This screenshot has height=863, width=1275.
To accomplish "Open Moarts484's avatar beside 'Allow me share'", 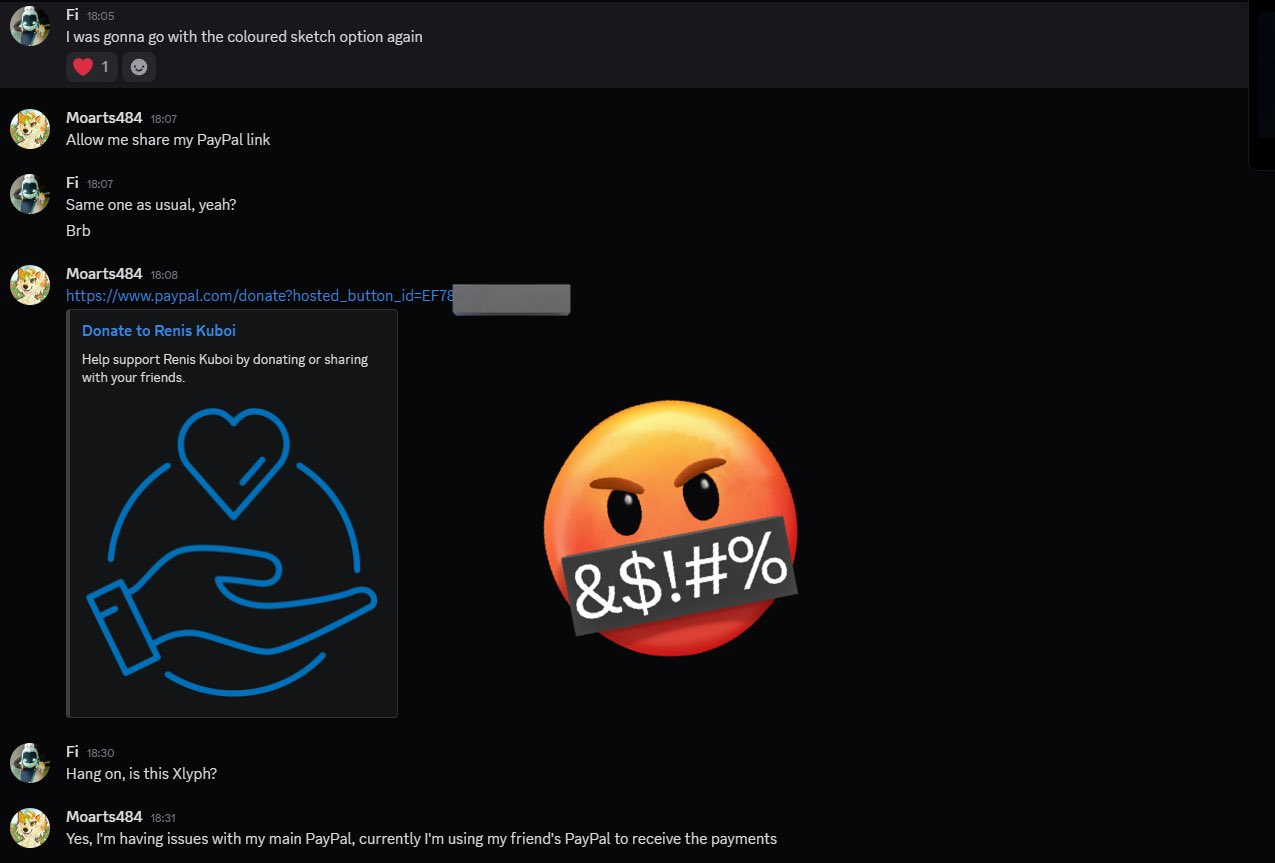I will point(30,129).
